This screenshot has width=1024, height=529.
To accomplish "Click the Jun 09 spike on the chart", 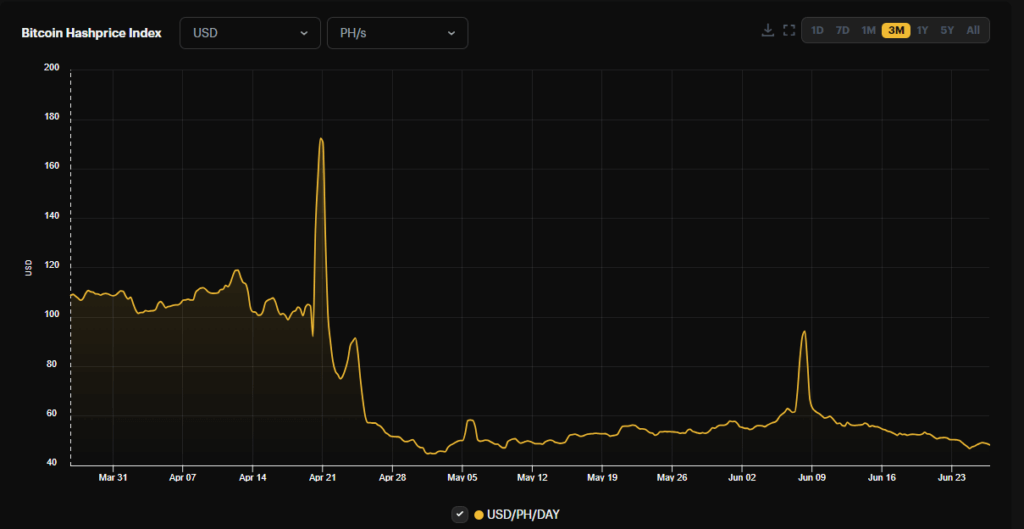I will click(x=804, y=332).
